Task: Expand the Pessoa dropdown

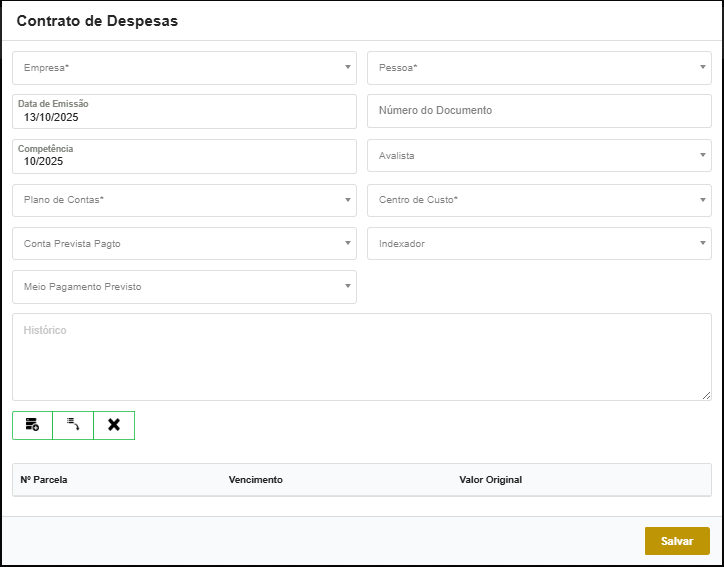Action: (x=539, y=68)
